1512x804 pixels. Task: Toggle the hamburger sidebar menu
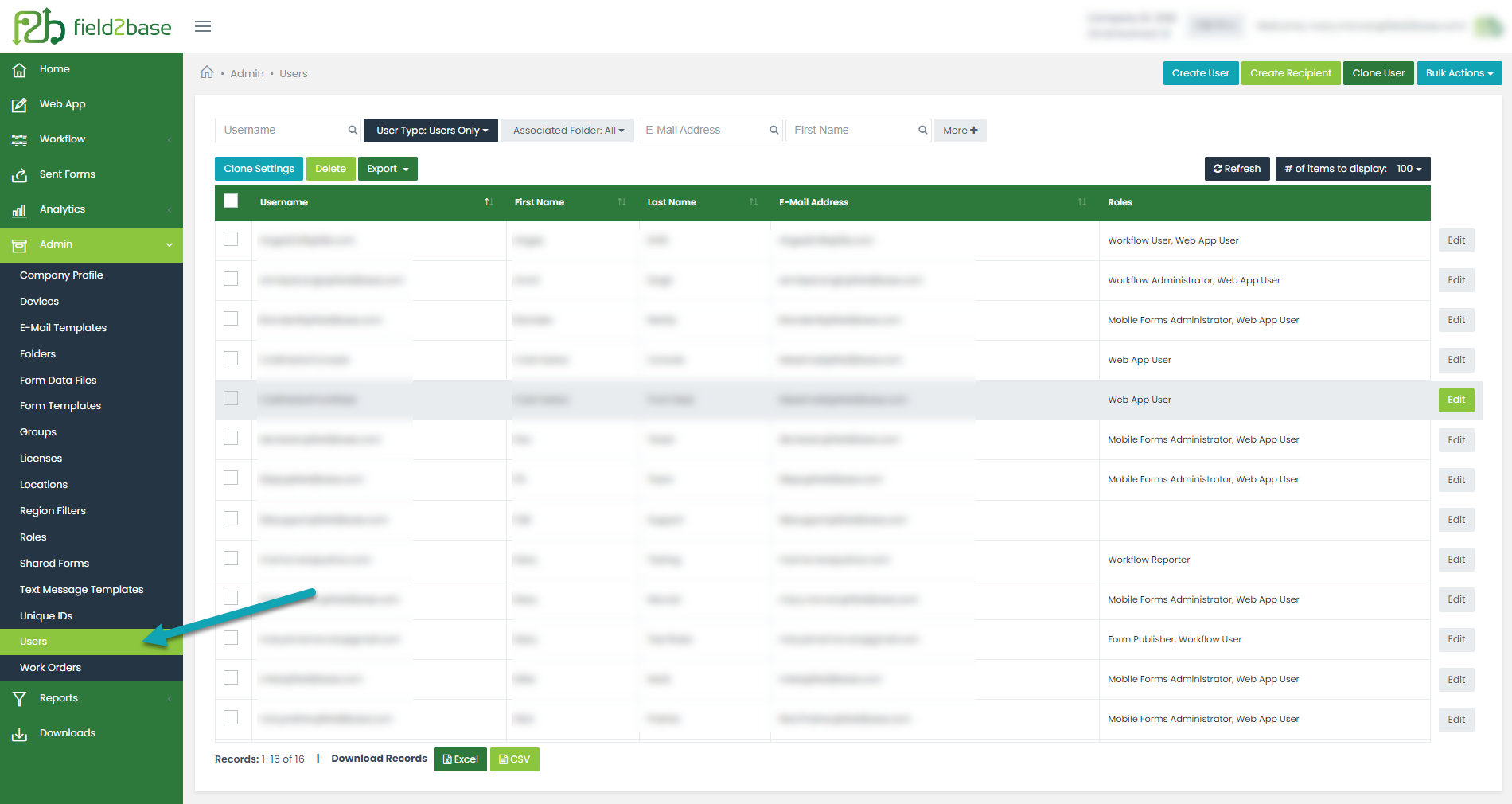click(203, 26)
